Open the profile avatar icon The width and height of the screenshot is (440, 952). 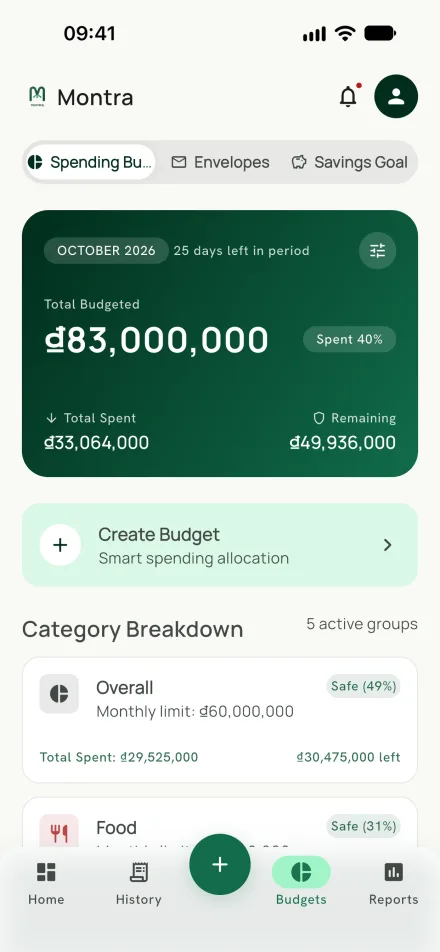[396, 97]
